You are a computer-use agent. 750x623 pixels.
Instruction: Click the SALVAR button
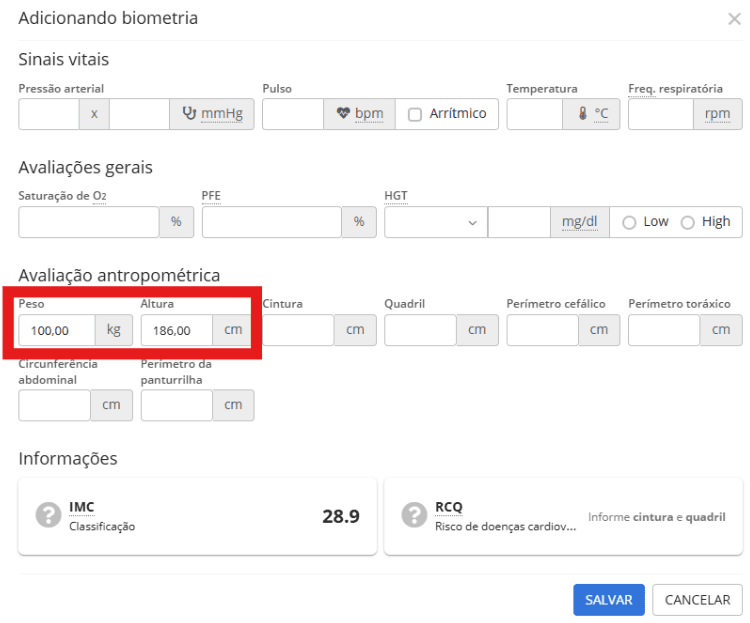tap(608, 600)
